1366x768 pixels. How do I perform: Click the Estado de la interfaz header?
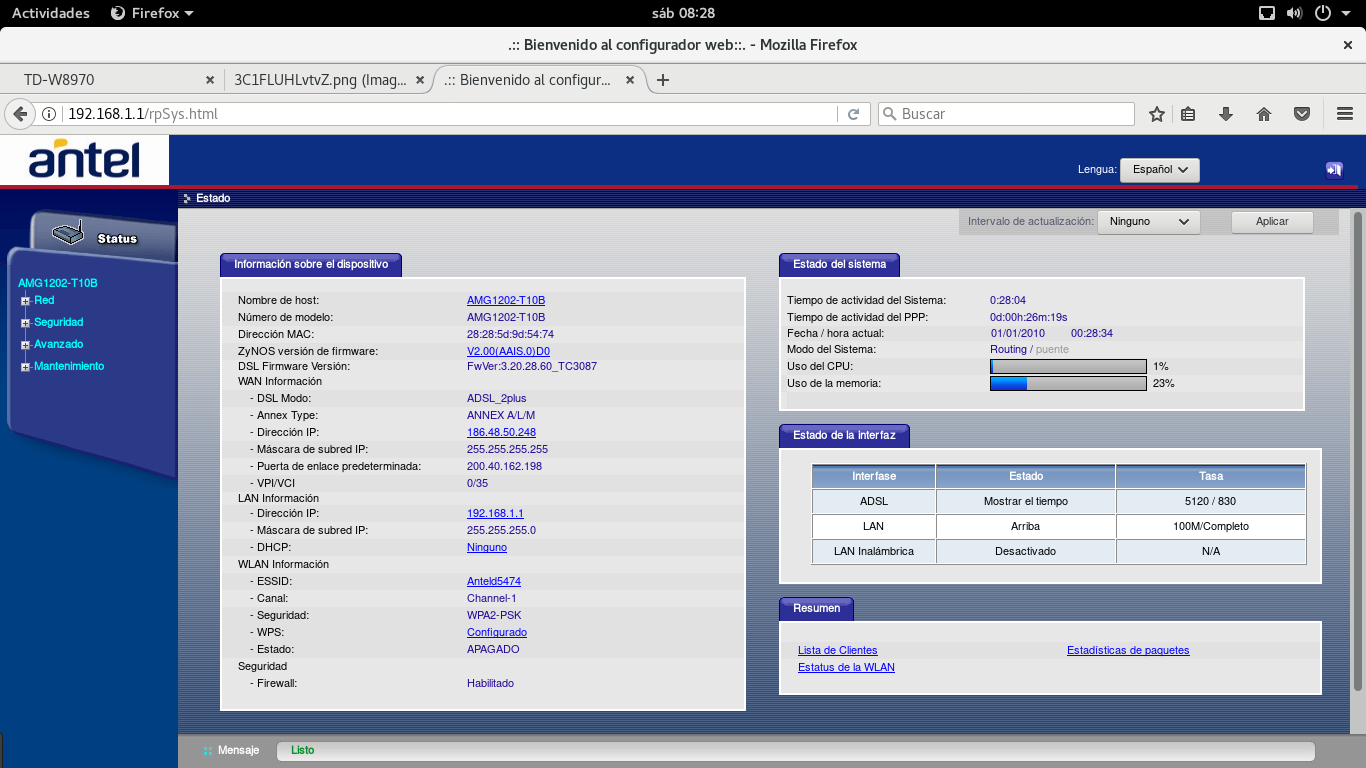[844, 435]
